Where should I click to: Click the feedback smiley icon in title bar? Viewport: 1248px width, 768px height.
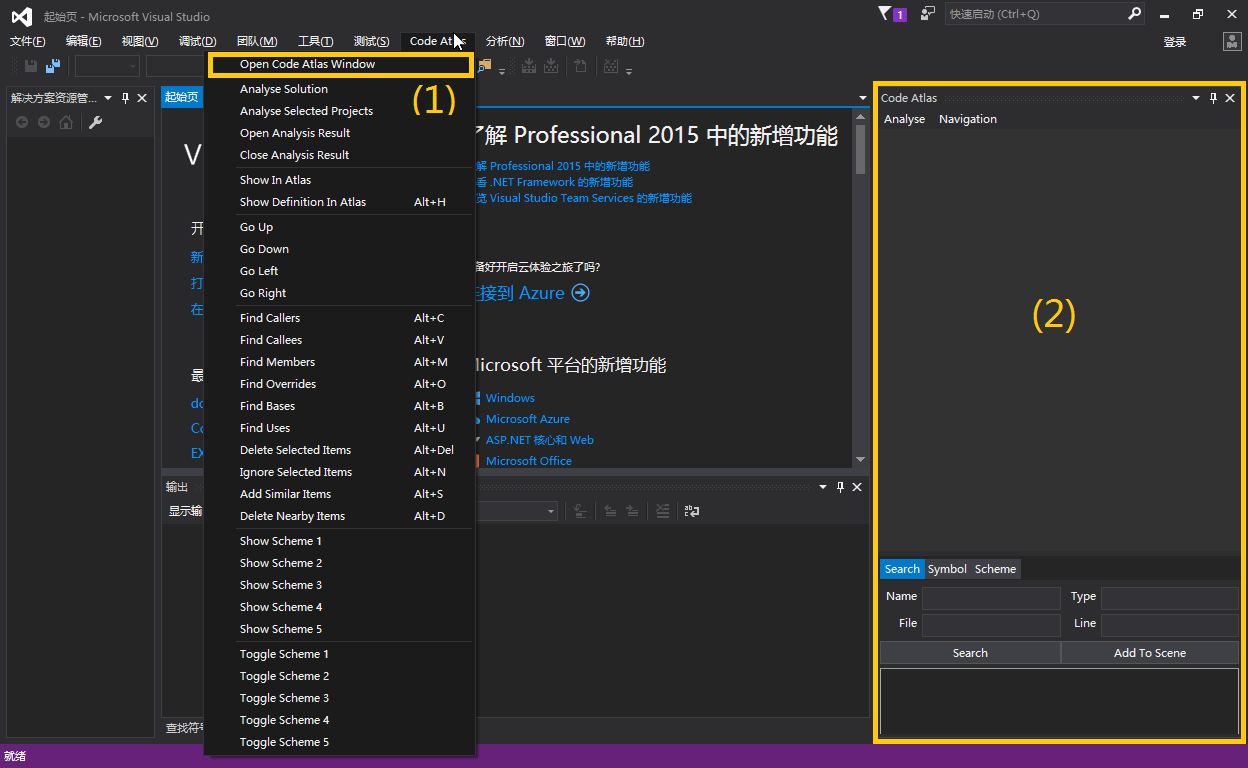point(925,13)
